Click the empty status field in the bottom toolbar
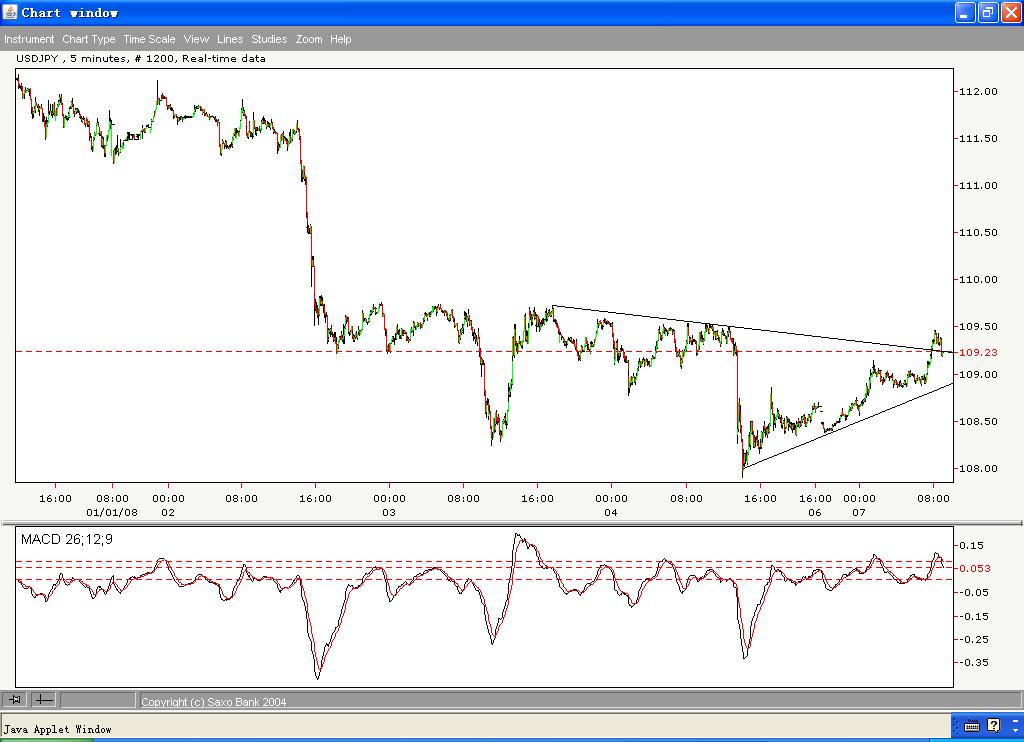The height and width of the screenshot is (742, 1024). click(98, 700)
